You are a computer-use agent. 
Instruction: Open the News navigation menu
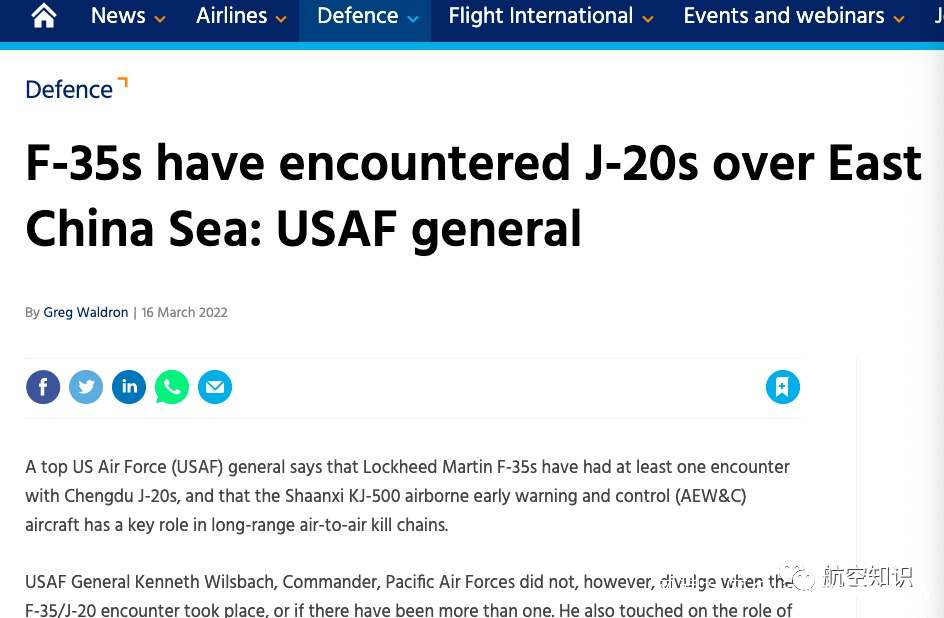(x=118, y=16)
